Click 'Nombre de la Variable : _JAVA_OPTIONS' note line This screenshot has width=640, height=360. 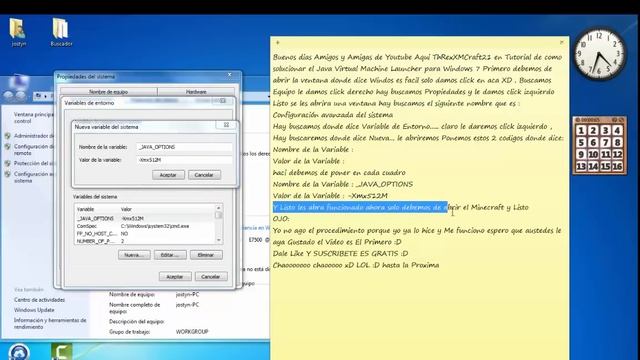click(343, 184)
